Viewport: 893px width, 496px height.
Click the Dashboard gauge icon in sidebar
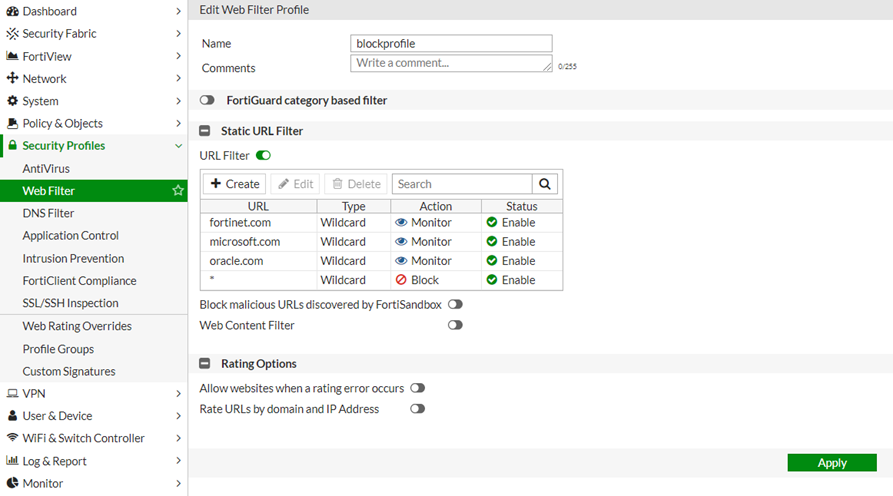point(13,11)
